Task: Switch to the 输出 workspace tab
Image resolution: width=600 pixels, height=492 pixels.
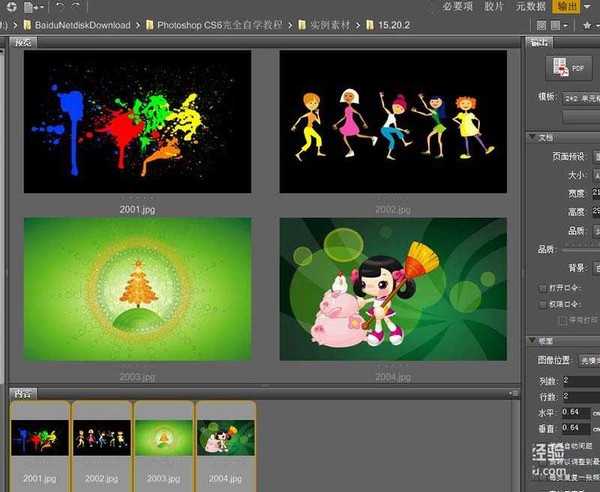Action: coord(567,6)
